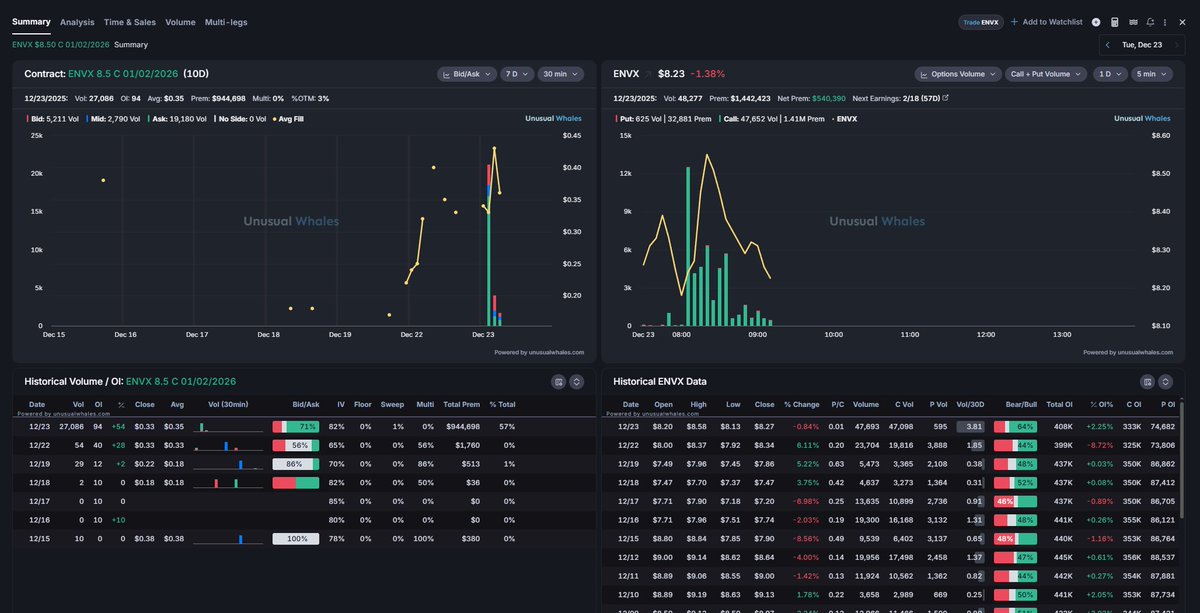
Task: Sort by % Change column header
Action: tap(802, 404)
